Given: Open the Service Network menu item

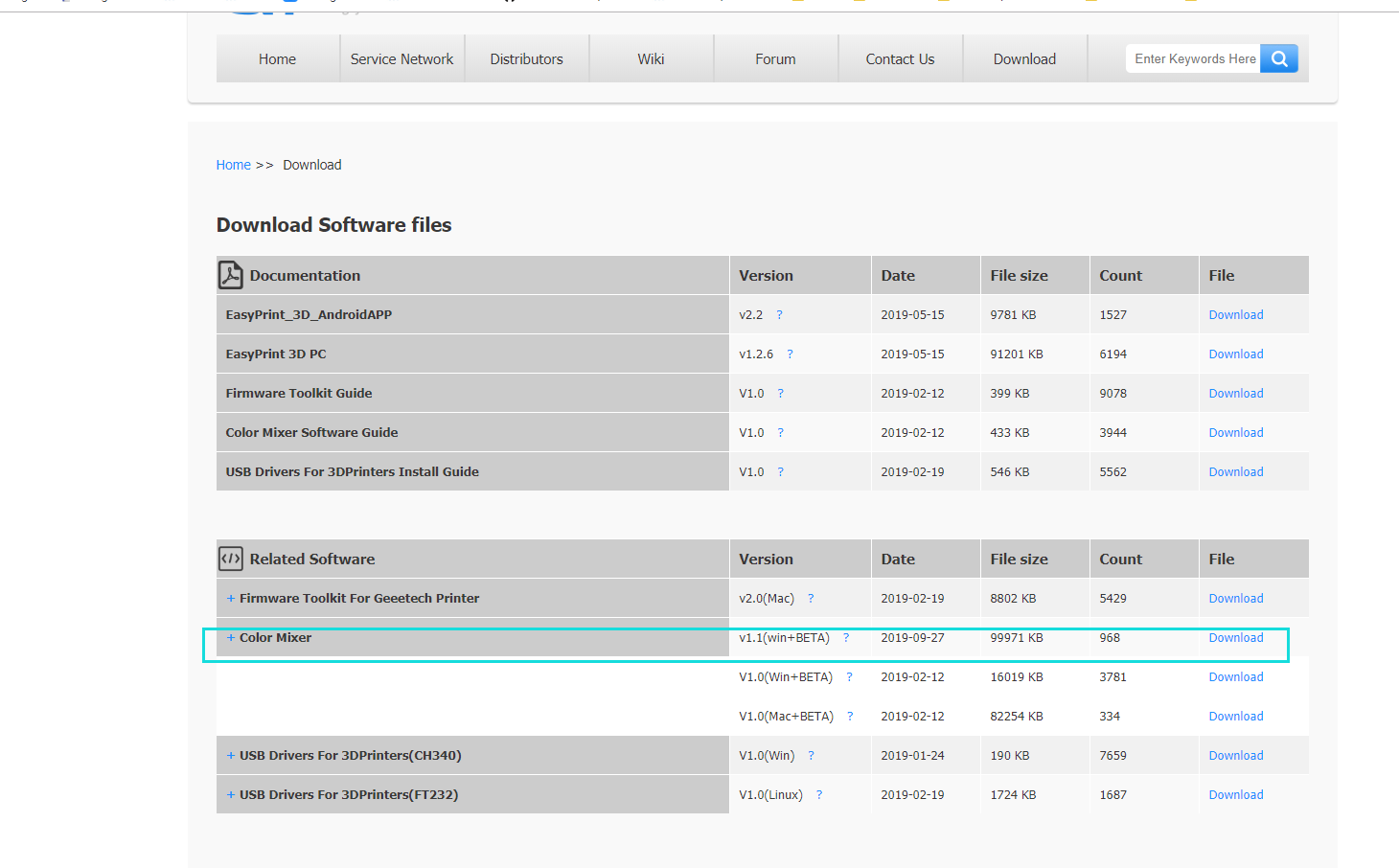Looking at the screenshot, I should (401, 59).
